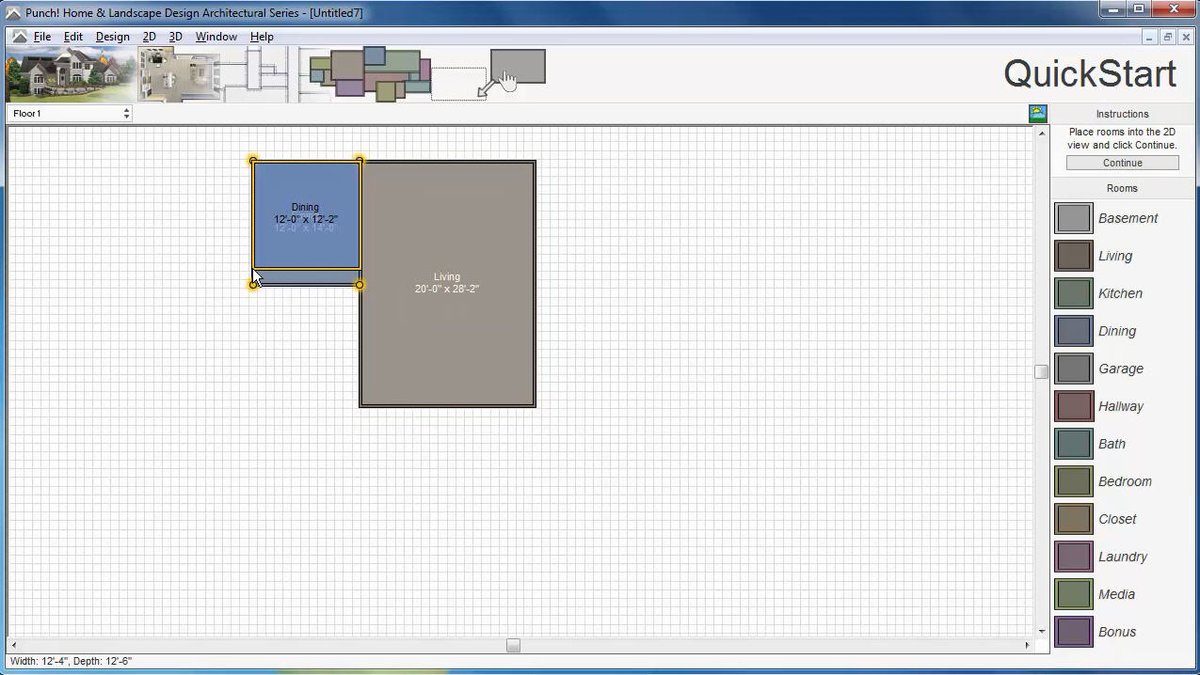
Task: Click the Closet room label
Action: click(x=1117, y=519)
